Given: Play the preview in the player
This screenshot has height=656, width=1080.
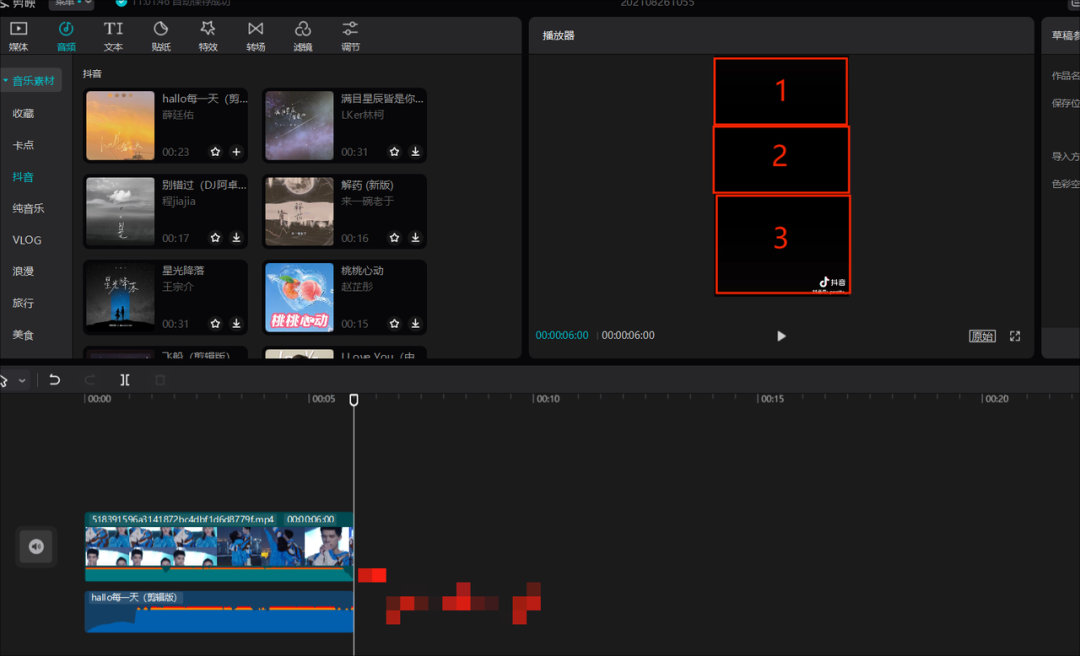Looking at the screenshot, I should tap(781, 336).
